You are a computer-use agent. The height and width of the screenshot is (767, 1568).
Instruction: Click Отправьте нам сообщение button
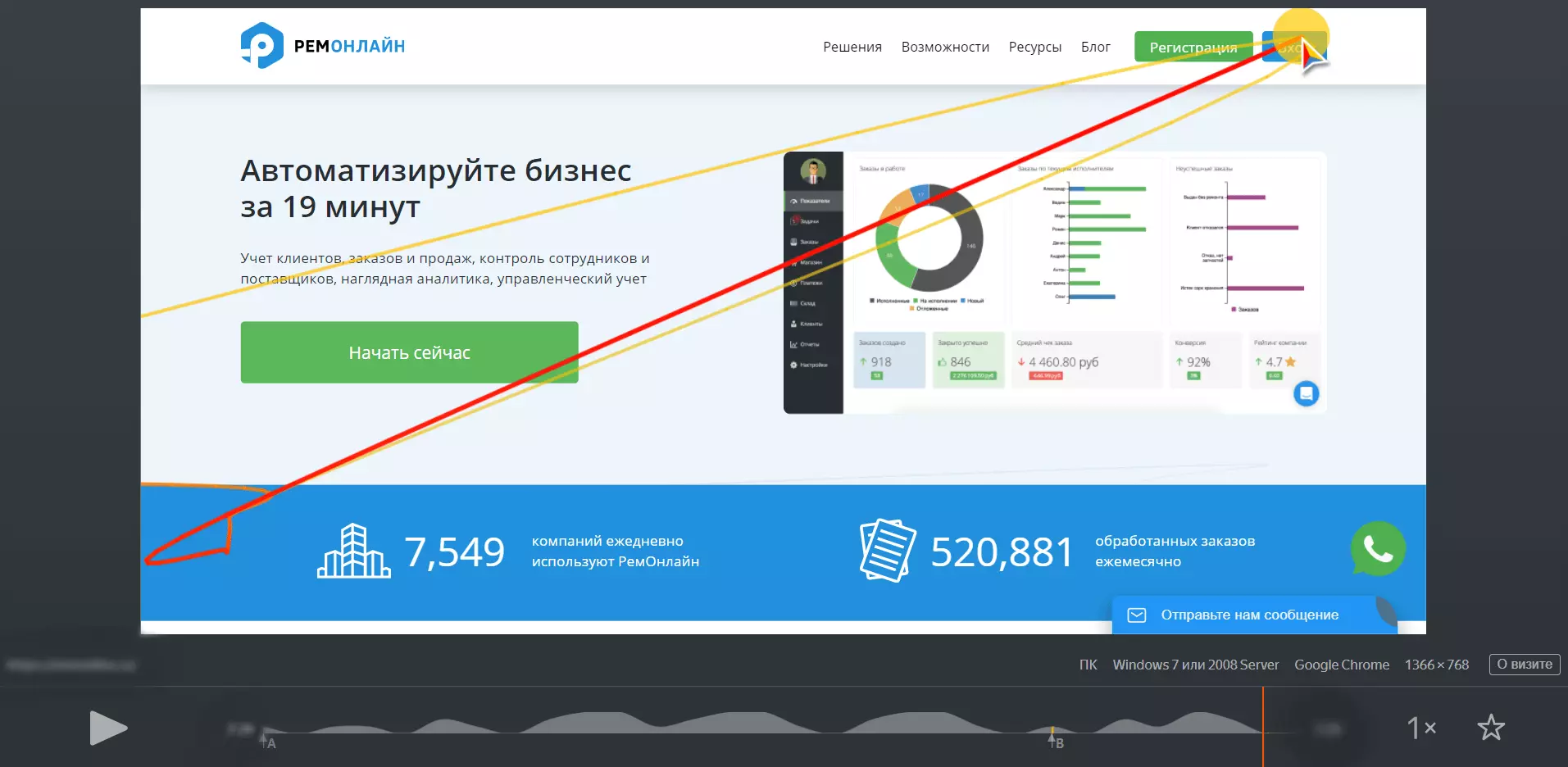coord(1253,615)
